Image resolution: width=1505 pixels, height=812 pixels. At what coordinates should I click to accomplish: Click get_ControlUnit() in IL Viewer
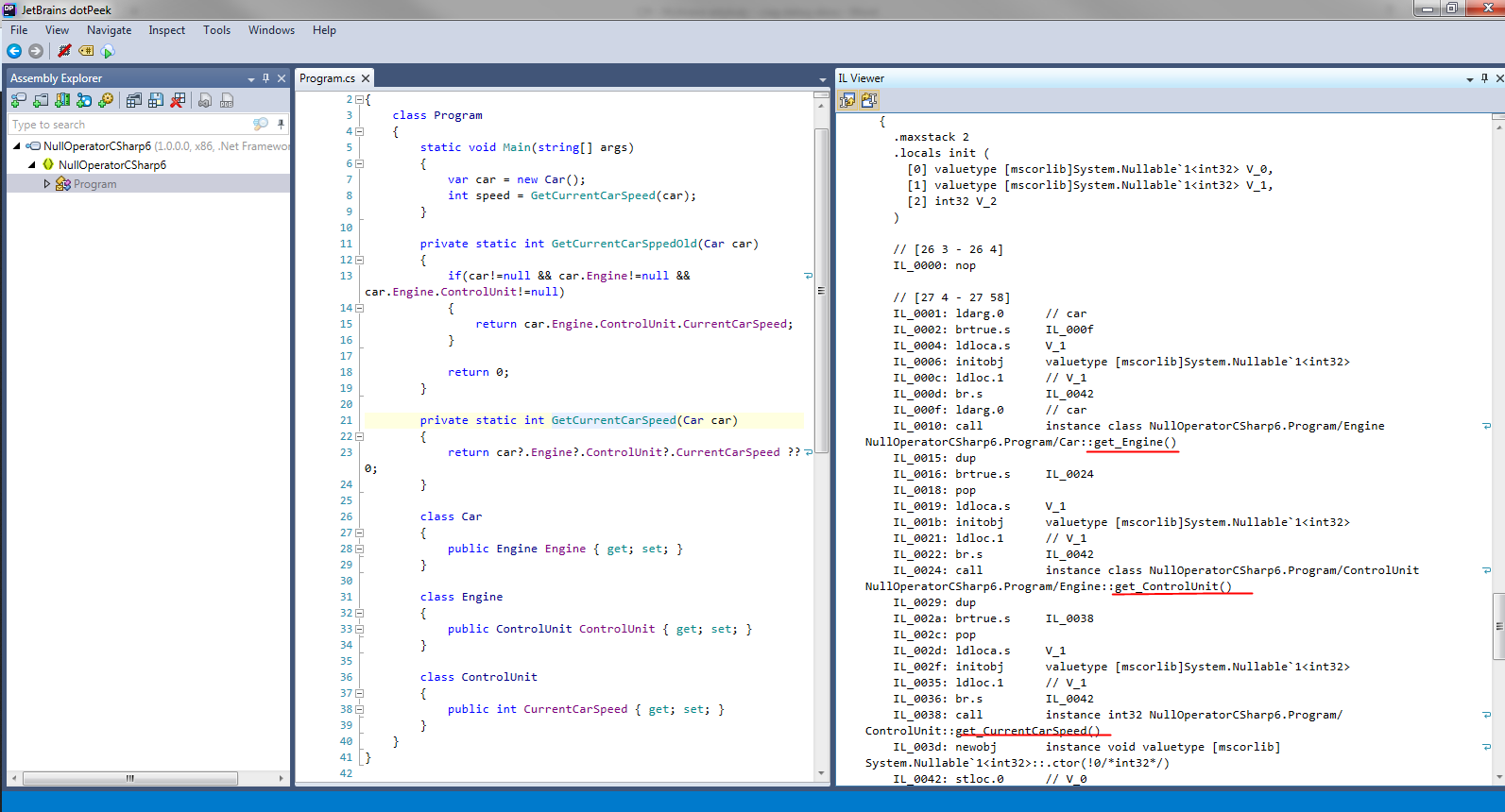point(1173,586)
